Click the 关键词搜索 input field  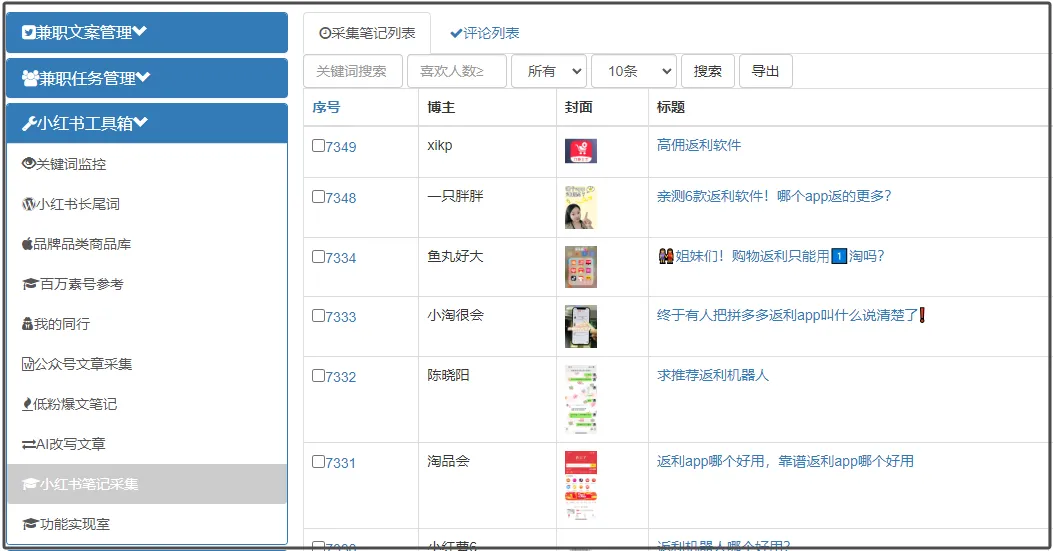[x=353, y=71]
